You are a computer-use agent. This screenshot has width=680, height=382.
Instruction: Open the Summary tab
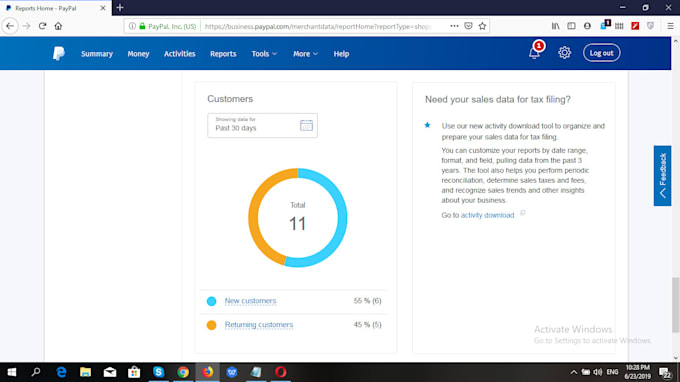[x=97, y=54]
